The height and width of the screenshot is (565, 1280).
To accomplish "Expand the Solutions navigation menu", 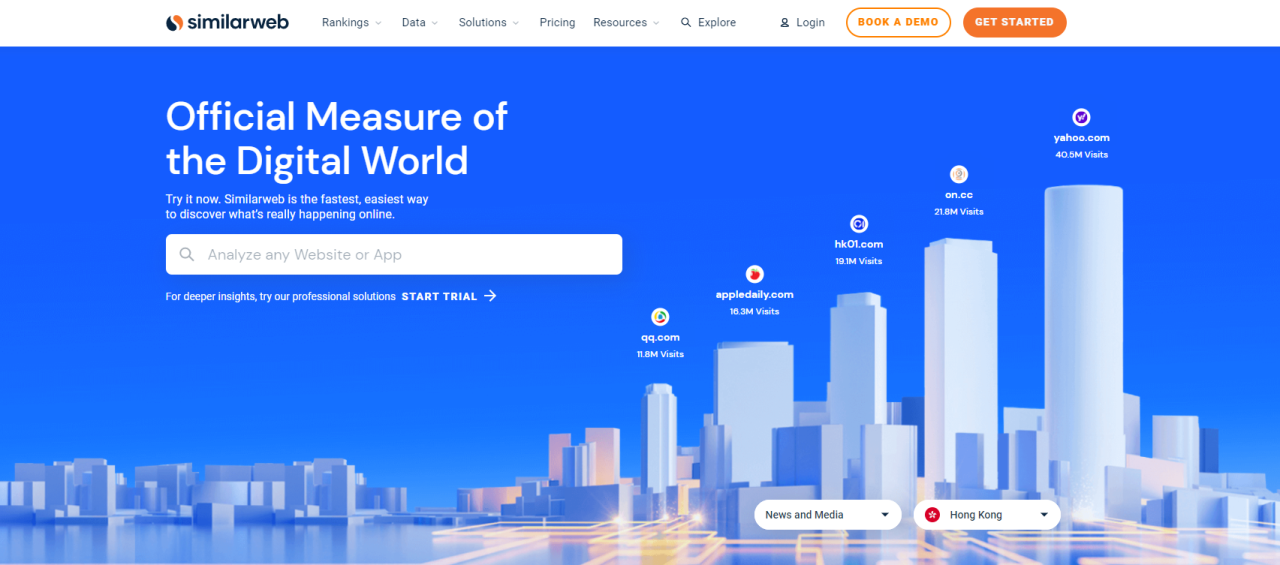I will (x=488, y=22).
